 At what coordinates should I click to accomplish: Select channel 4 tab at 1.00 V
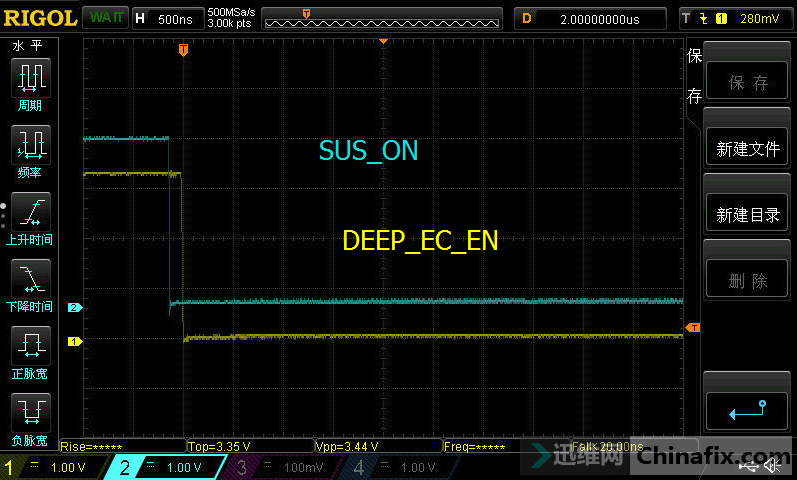click(x=400, y=467)
